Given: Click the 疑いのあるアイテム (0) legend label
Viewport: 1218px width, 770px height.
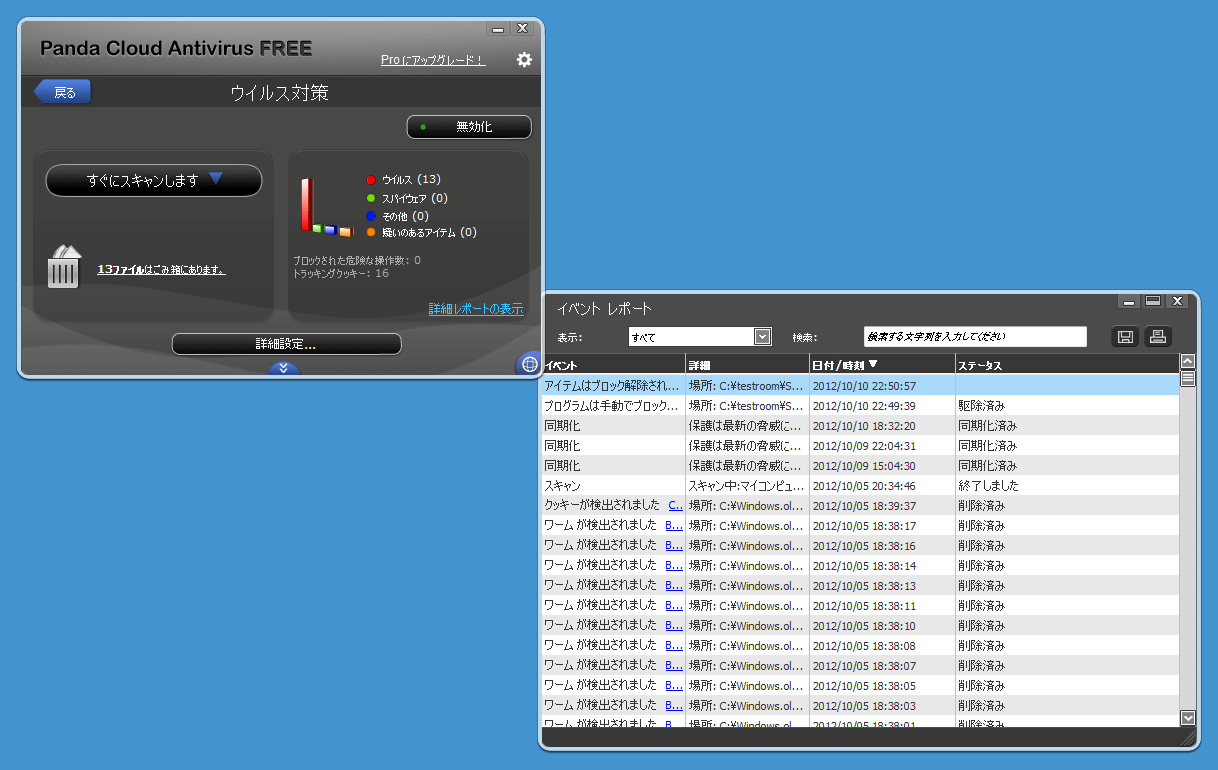Looking at the screenshot, I should [x=429, y=232].
